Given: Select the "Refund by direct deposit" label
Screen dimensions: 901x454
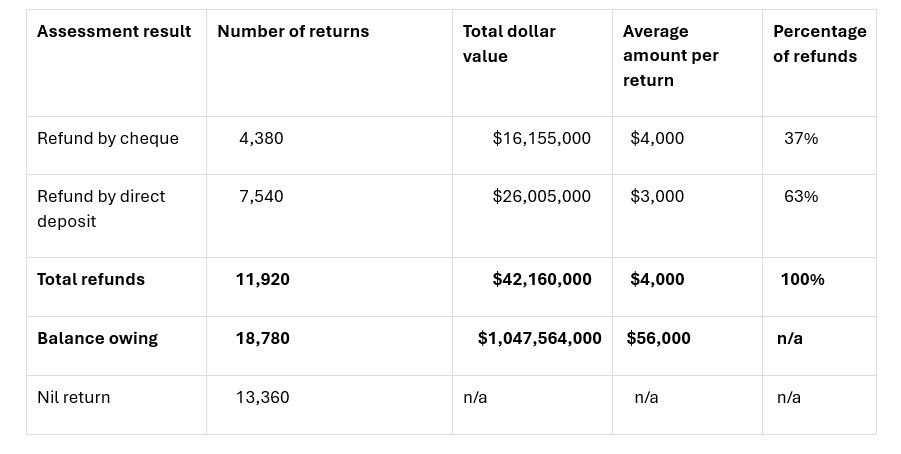Looking at the screenshot, I should pos(101,209).
